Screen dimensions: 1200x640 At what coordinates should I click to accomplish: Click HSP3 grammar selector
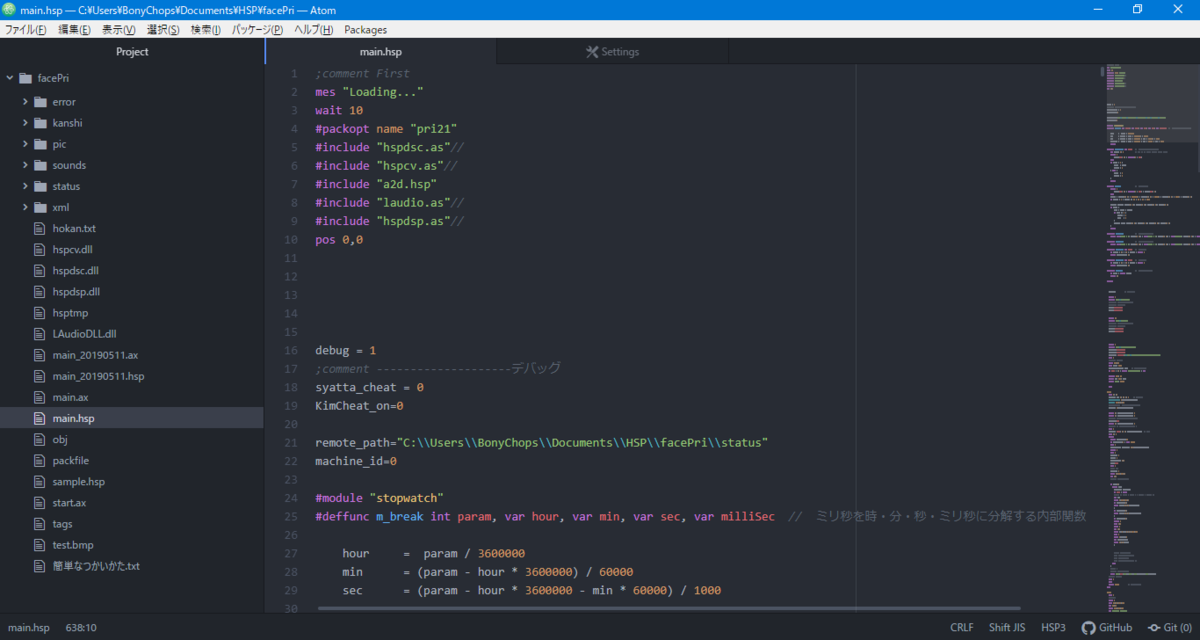click(1053, 628)
